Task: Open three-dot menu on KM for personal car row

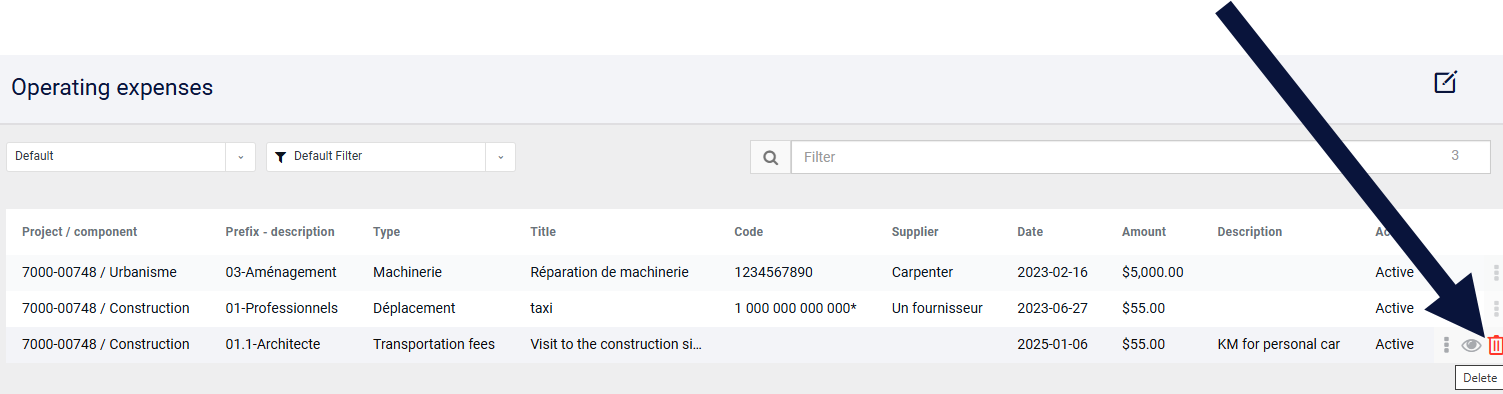Action: click(1446, 345)
